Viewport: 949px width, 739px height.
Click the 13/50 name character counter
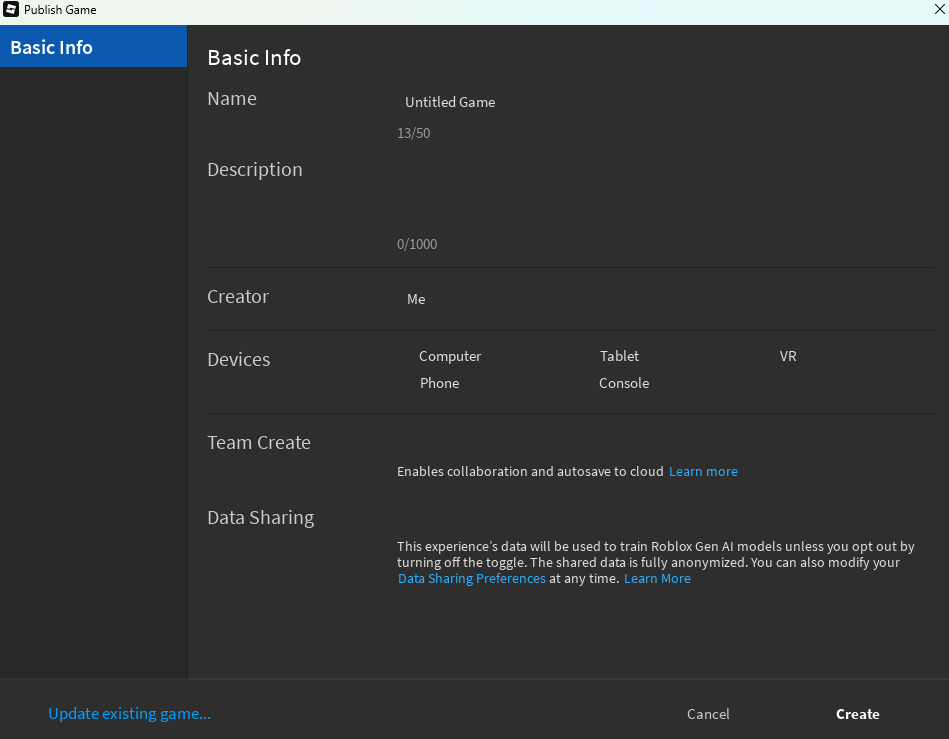coord(413,133)
